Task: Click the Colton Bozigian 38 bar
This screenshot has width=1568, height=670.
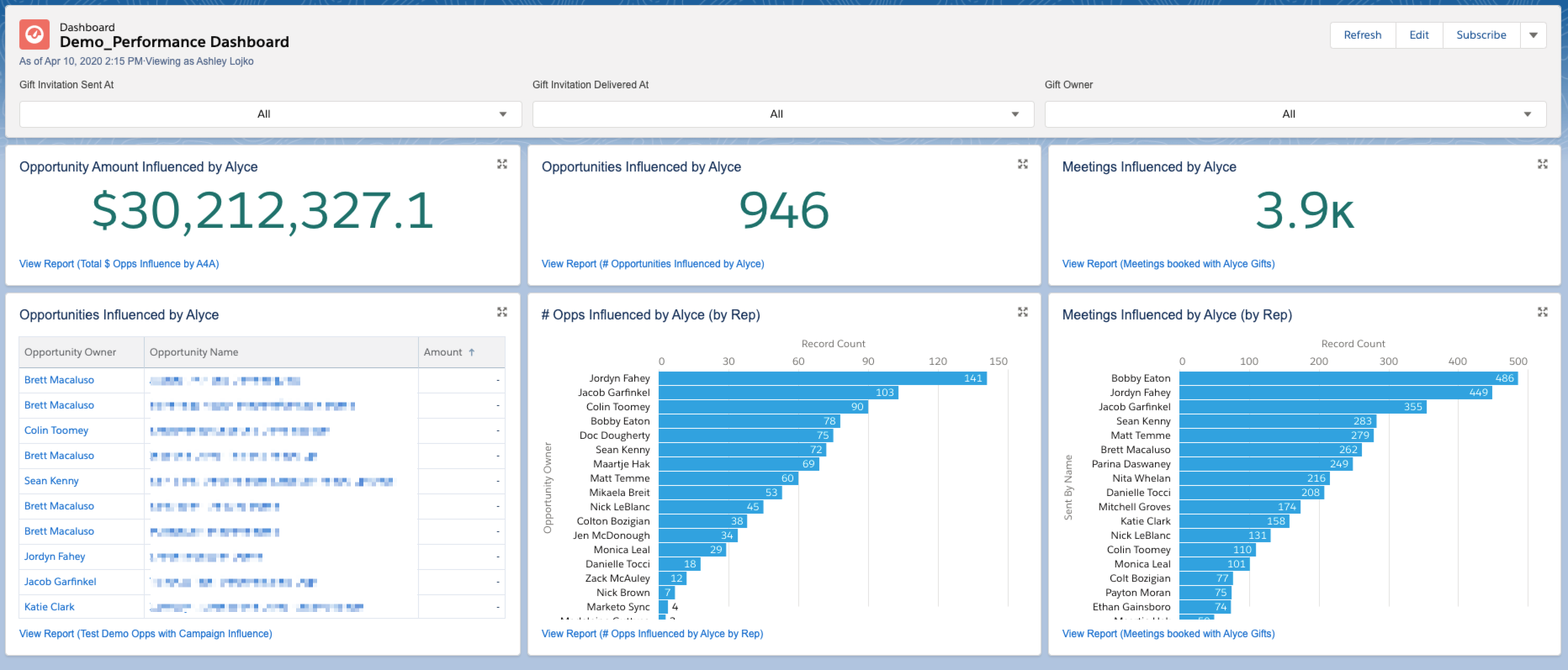Action: pyautogui.click(x=703, y=521)
